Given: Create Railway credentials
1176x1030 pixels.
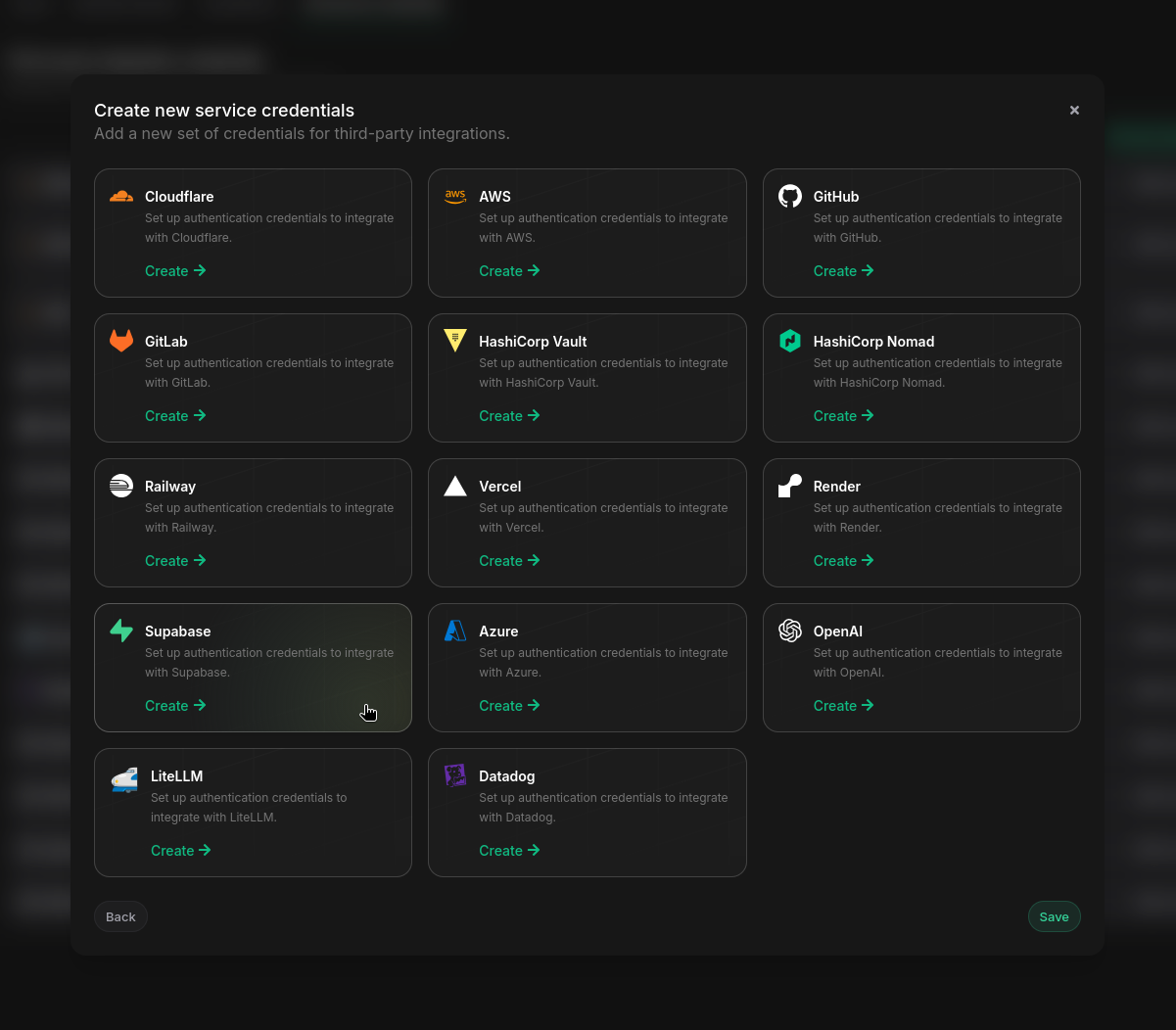Looking at the screenshot, I should point(175,561).
